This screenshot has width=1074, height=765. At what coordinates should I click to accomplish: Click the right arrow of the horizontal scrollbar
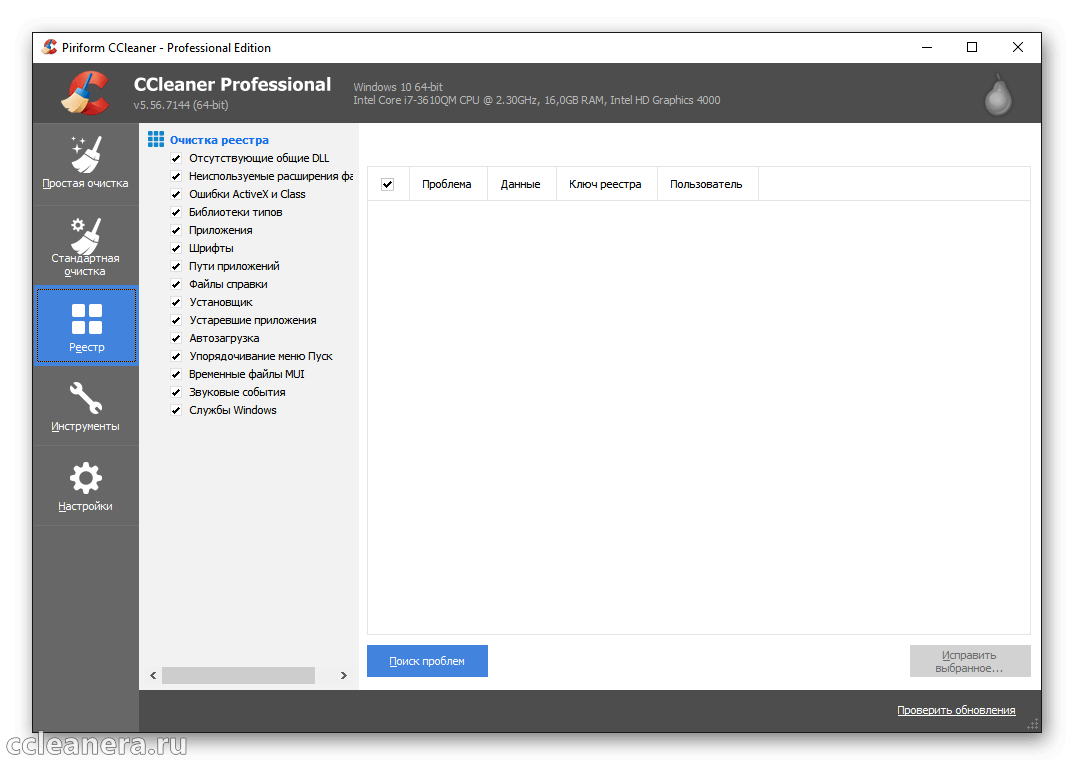(x=344, y=675)
